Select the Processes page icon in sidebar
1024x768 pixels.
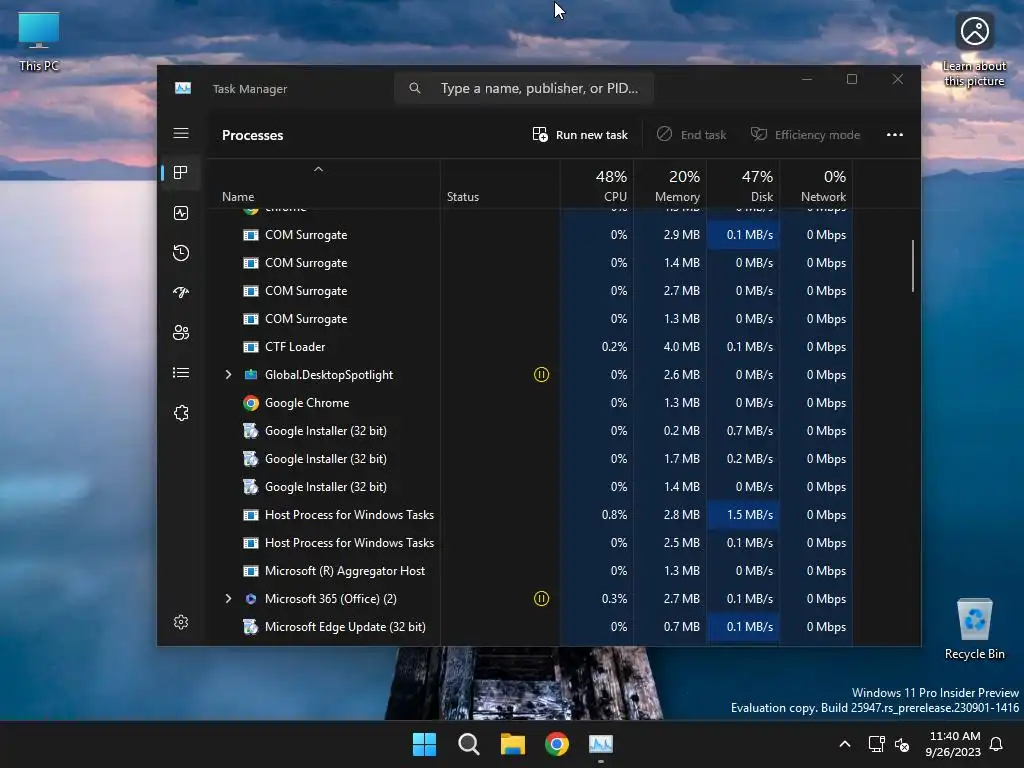coord(181,172)
